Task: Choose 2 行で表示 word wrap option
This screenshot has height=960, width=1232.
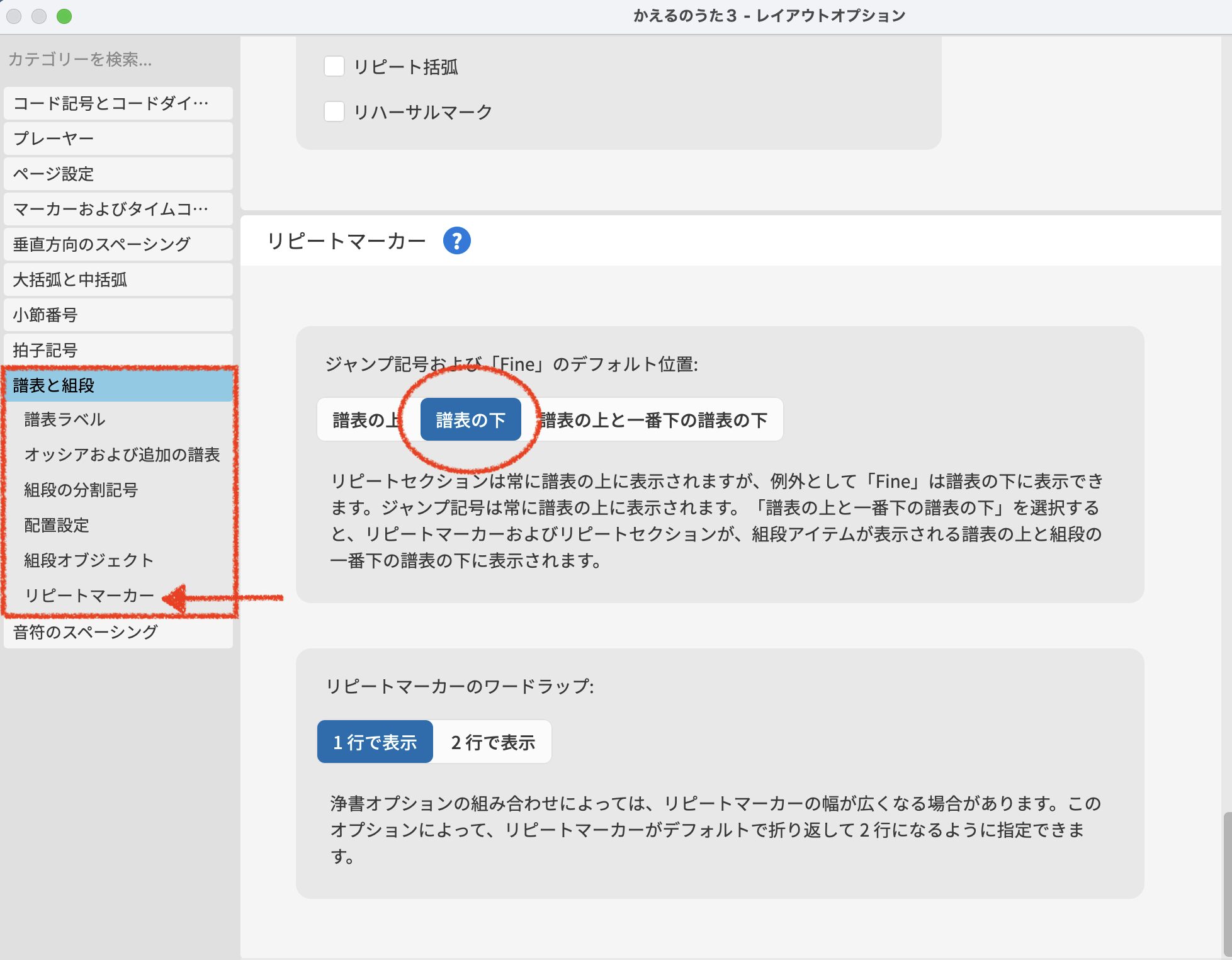Action: [492, 742]
